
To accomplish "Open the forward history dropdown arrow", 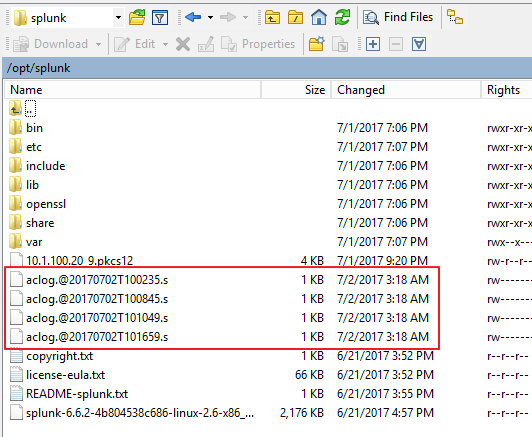I will click(x=245, y=17).
